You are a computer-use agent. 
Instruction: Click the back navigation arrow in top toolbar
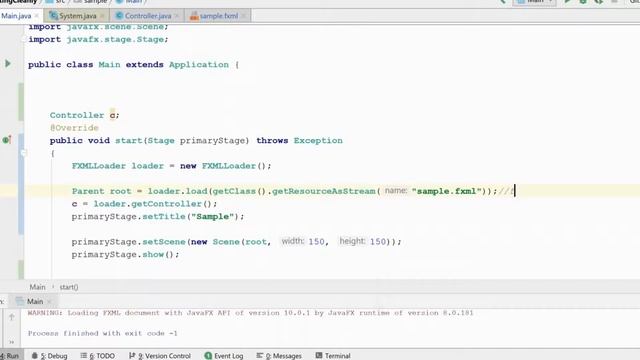click(503, 2)
